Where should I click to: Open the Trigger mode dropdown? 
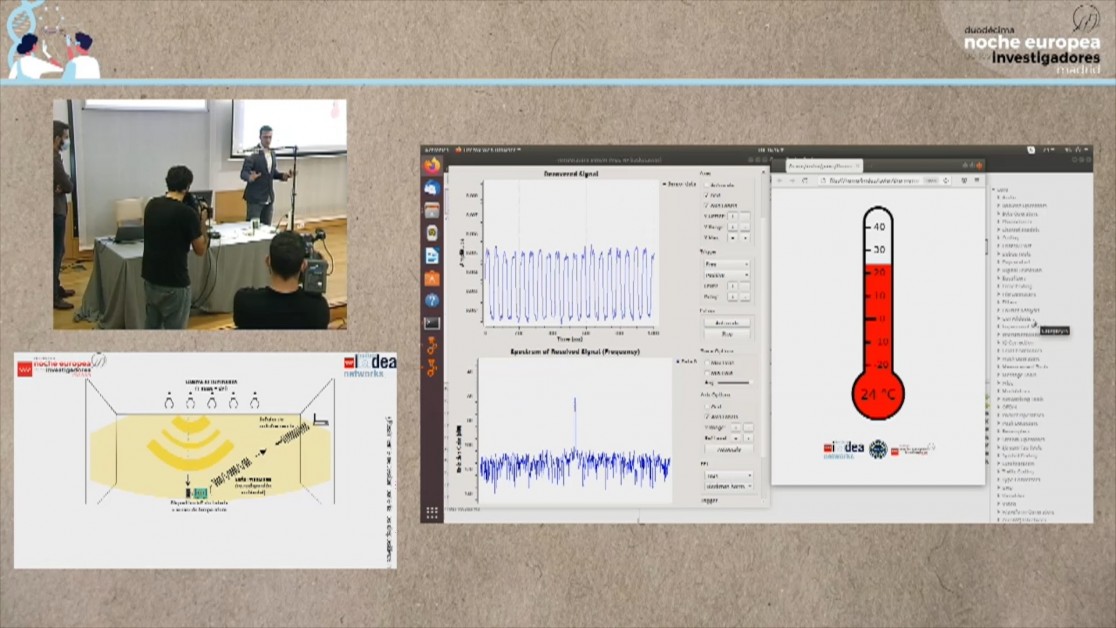(x=725, y=264)
